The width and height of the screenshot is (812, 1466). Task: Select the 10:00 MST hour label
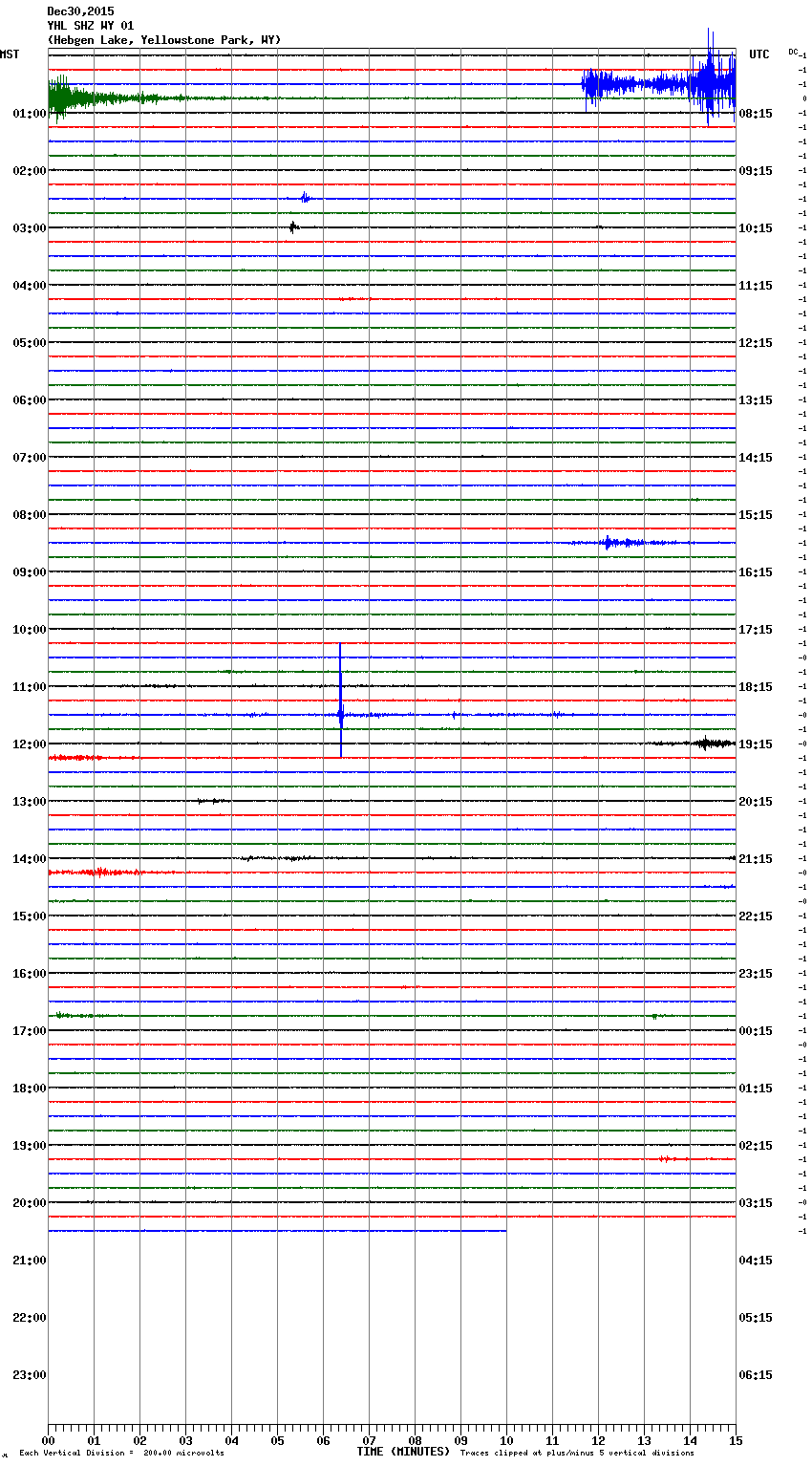tap(30, 630)
